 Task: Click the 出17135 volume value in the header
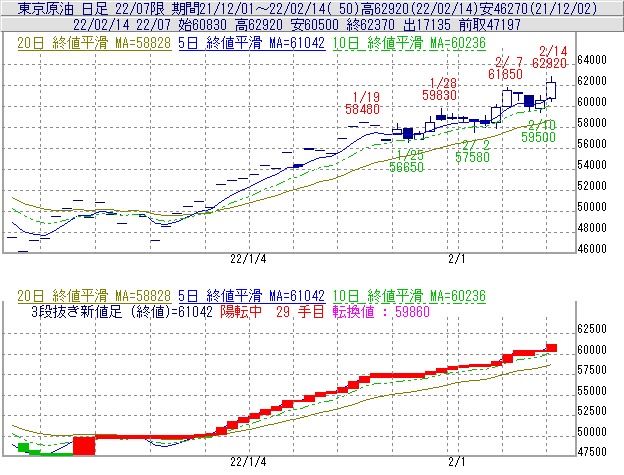427,25
